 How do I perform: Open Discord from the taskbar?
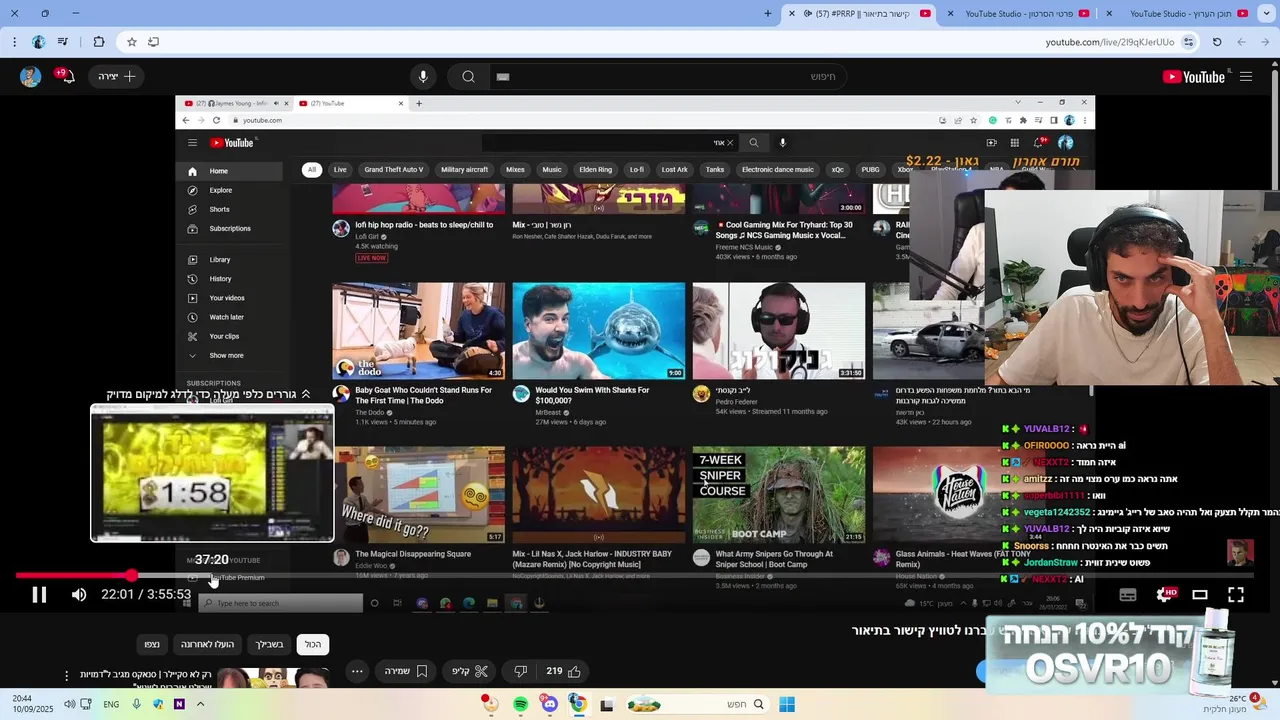pyautogui.click(x=549, y=704)
